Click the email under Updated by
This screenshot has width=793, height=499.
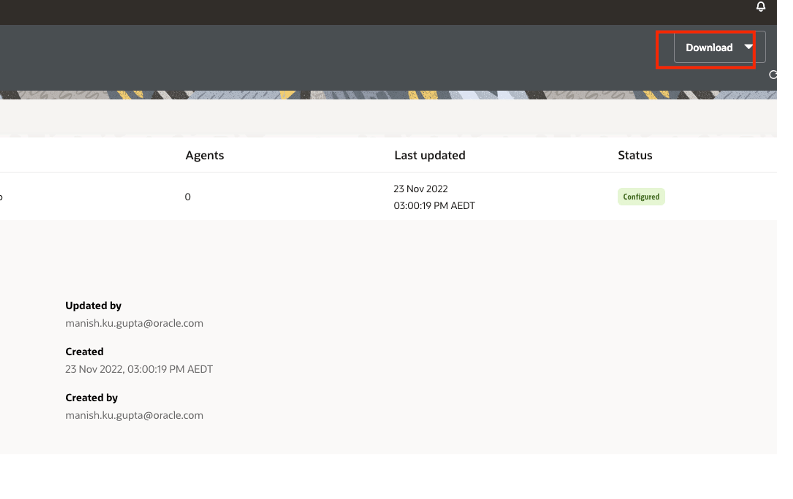coord(134,323)
